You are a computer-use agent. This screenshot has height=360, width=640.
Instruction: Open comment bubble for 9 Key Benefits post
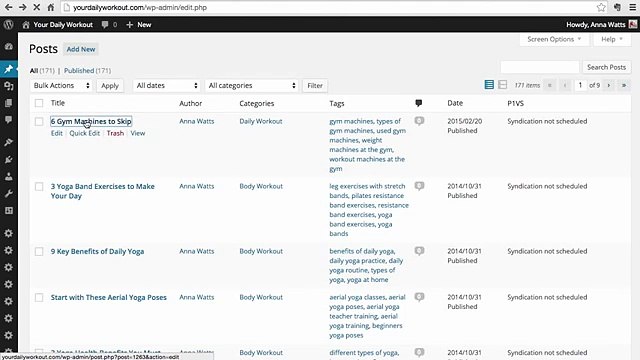coord(419,251)
